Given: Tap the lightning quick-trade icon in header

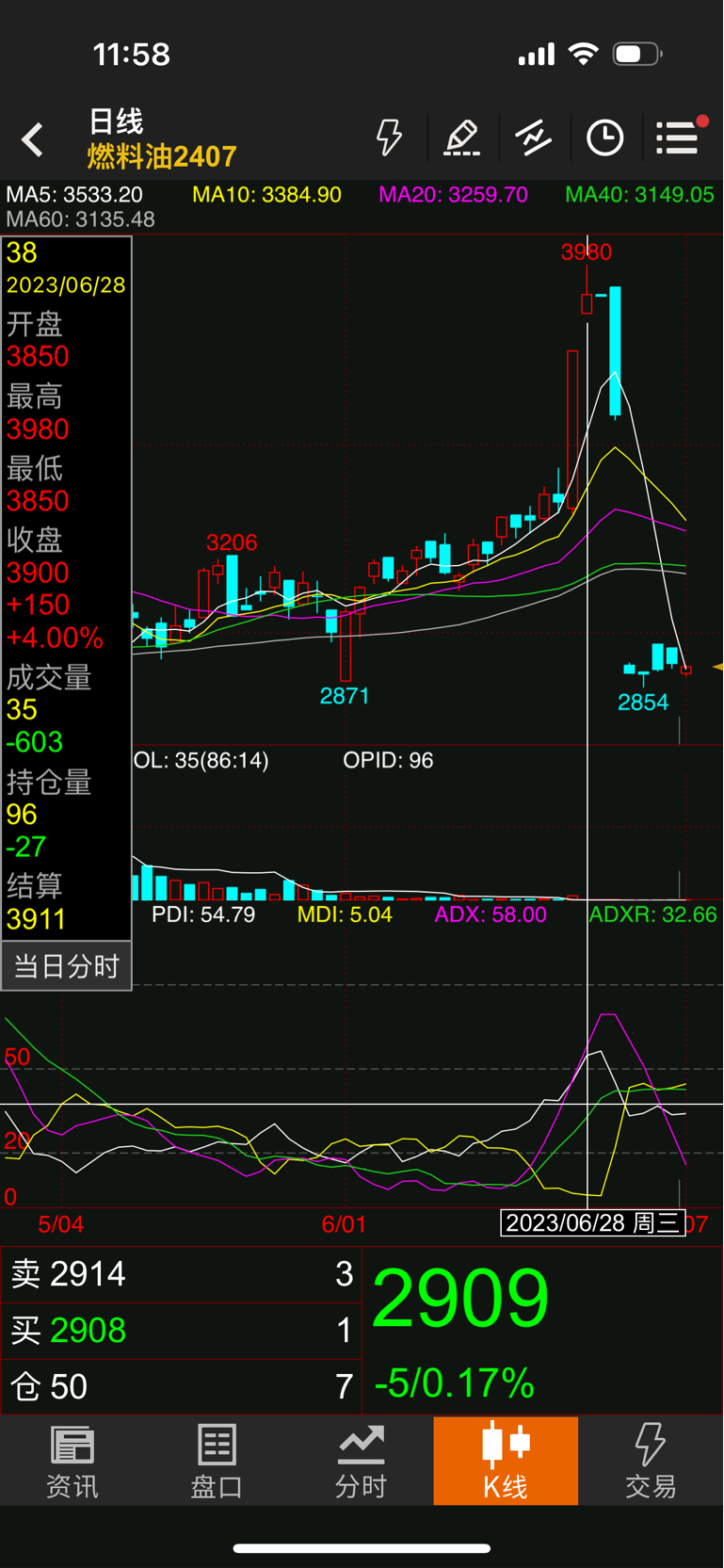Looking at the screenshot, I should pos(389,137).
